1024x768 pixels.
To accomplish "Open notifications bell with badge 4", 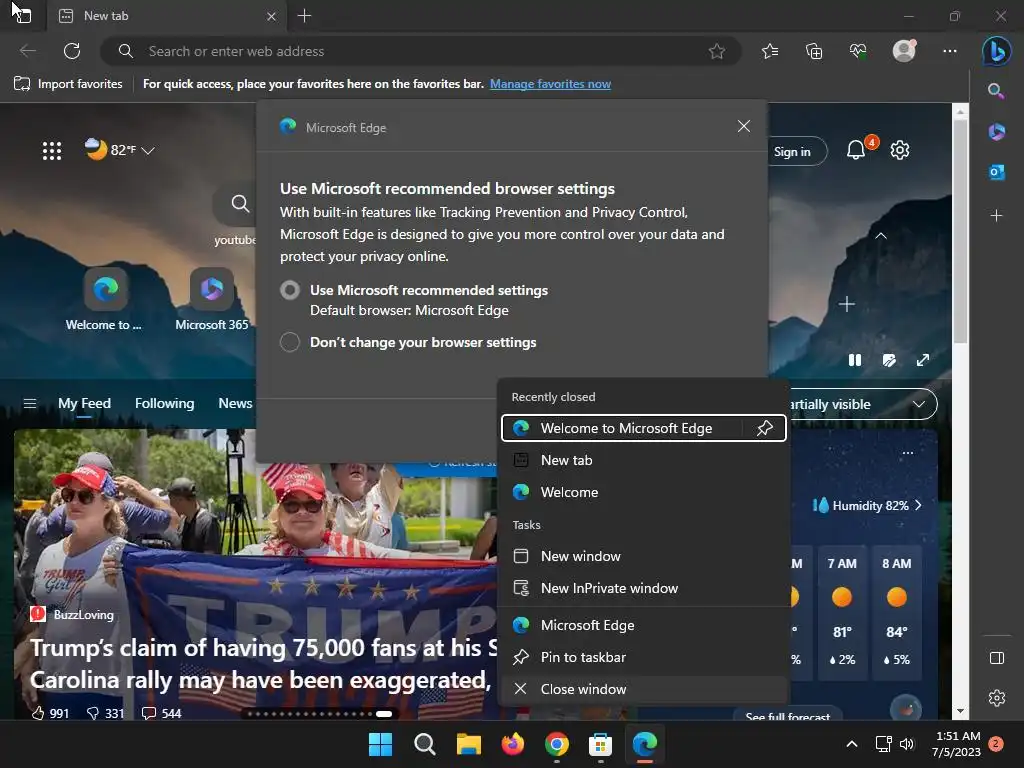I will pos(856,150).
